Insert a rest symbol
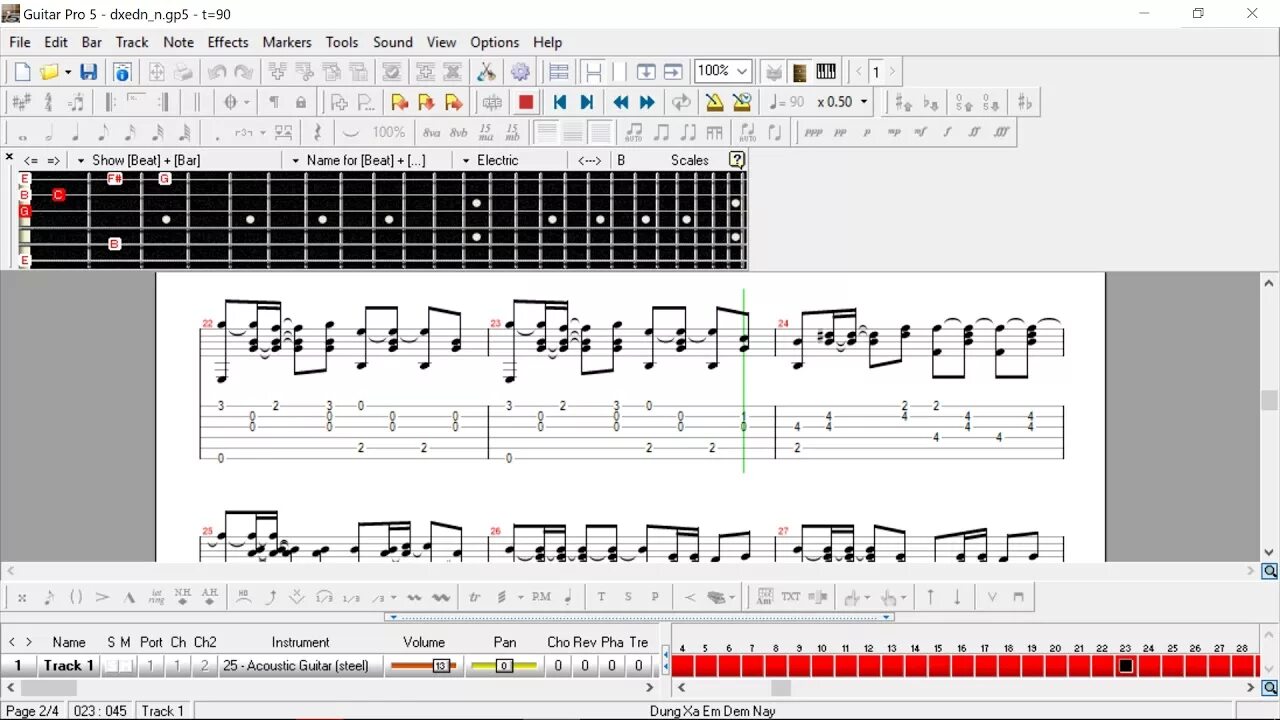The width and height of the screenshot is (1280, 720). pos(318,132)
